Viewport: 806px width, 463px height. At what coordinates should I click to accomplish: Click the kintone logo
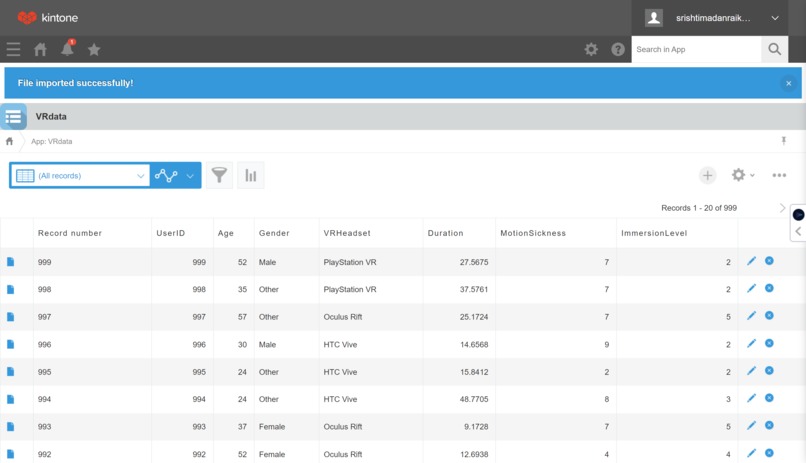point(47,17)
